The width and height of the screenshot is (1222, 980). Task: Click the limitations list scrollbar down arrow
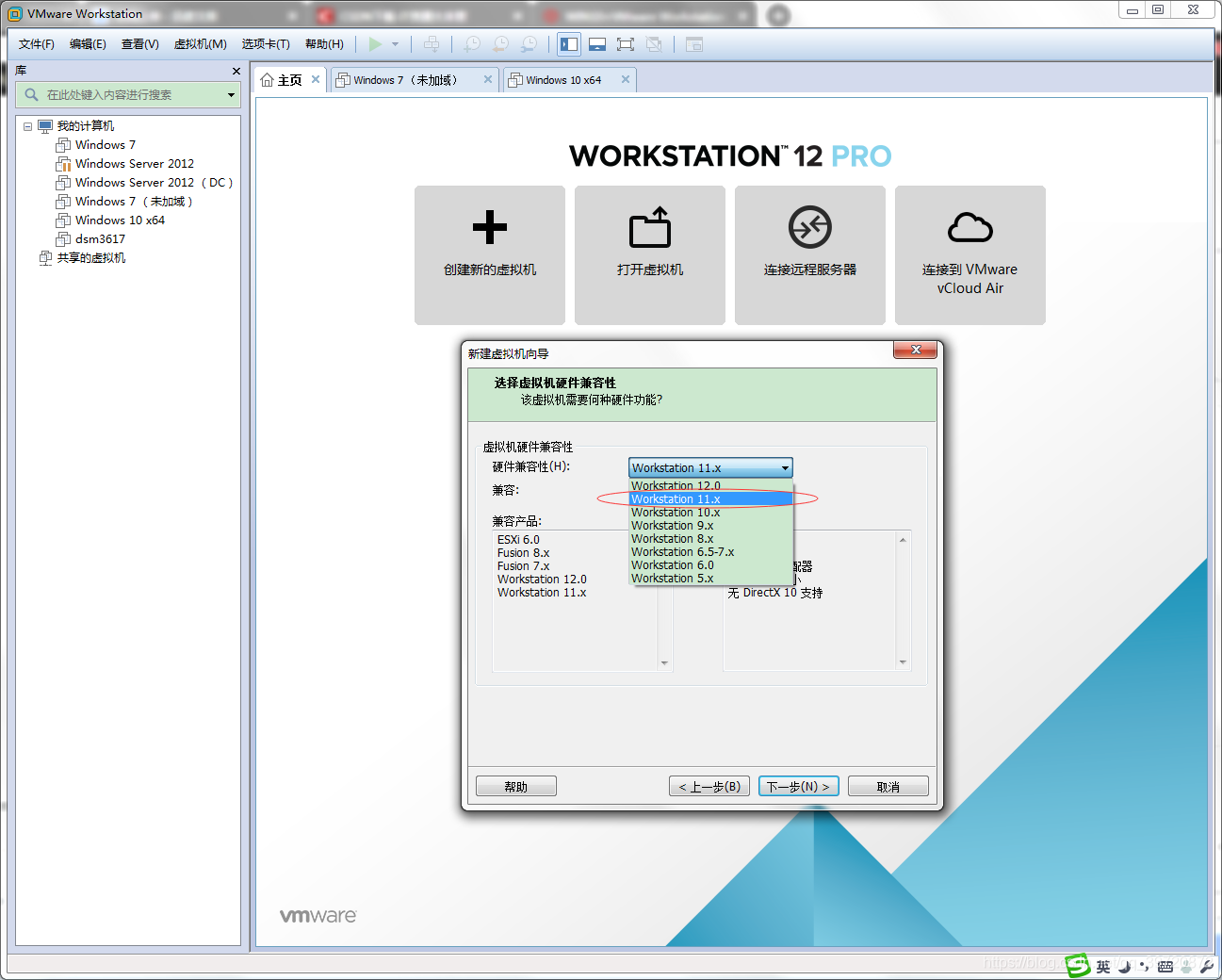tap(903, 662)
